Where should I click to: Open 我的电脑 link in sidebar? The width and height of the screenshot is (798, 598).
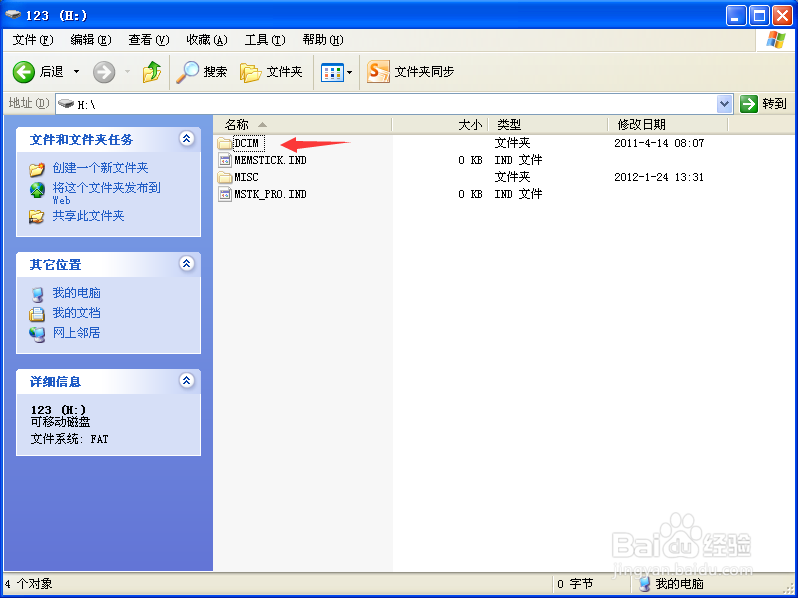click(76, 293)
